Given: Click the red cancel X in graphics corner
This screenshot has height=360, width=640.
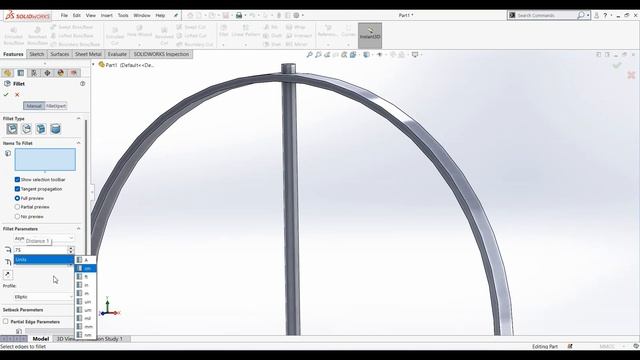Looking at the screenshot, I should point(631,75).
